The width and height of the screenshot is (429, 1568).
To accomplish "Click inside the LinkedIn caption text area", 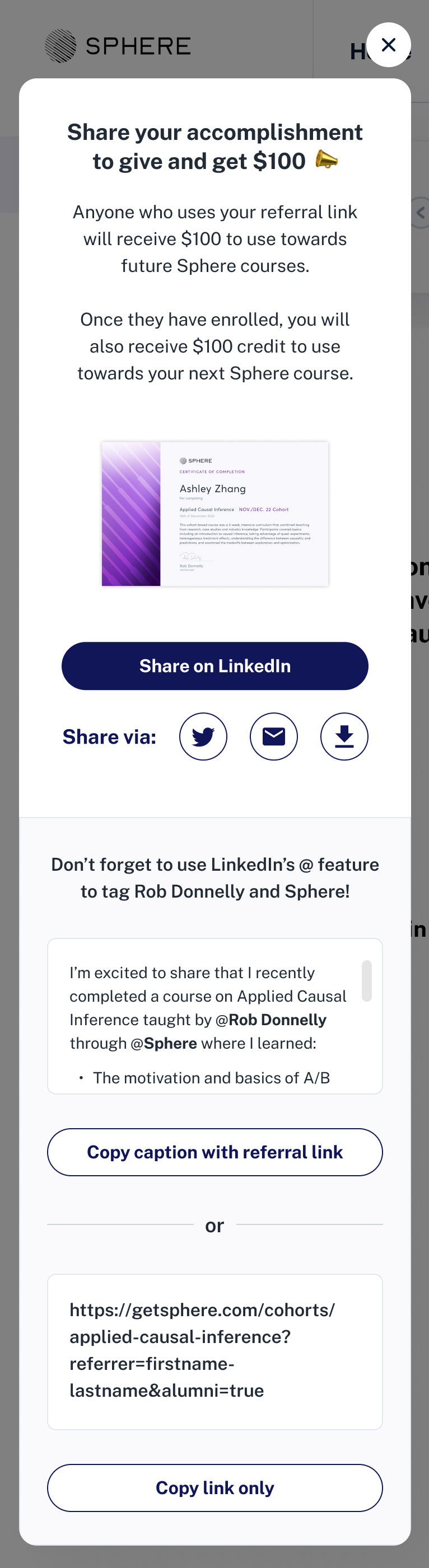I will click(215, 1016).
